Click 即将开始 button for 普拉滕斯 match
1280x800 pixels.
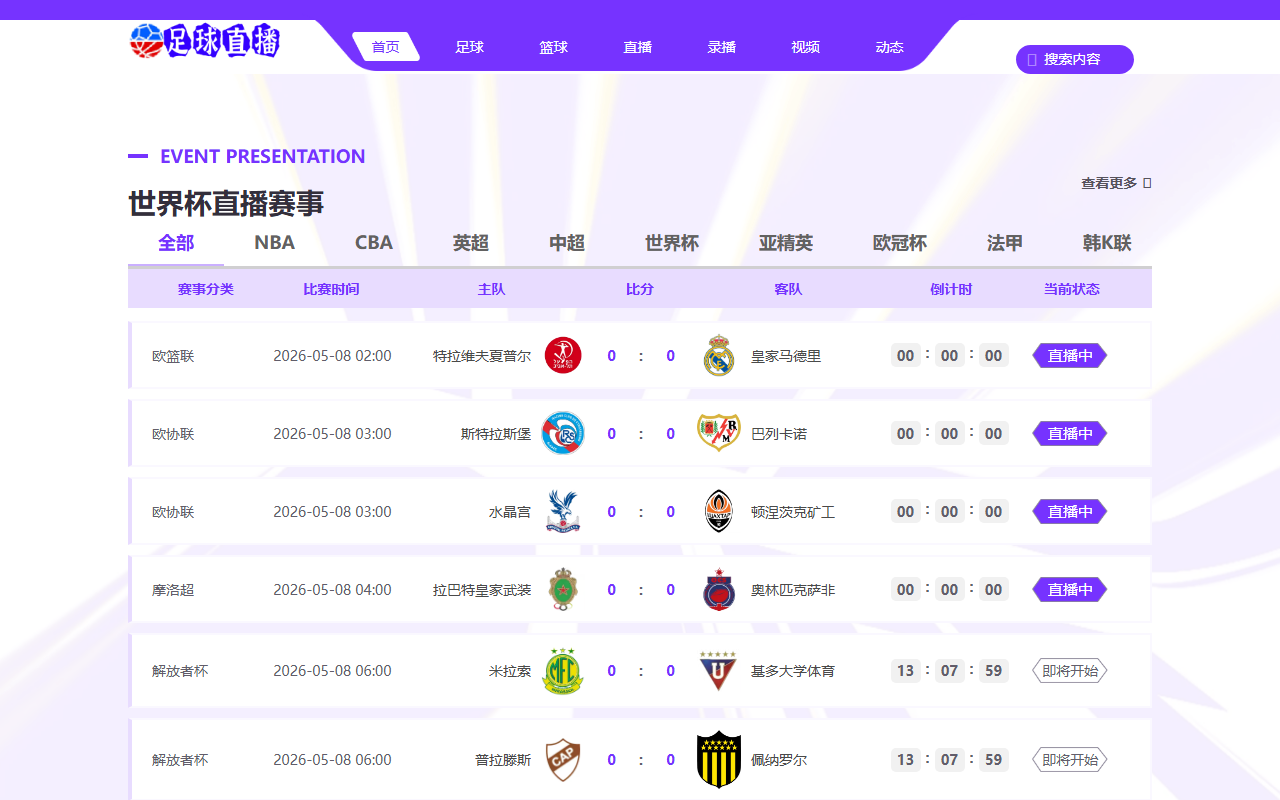[1070, 759]
